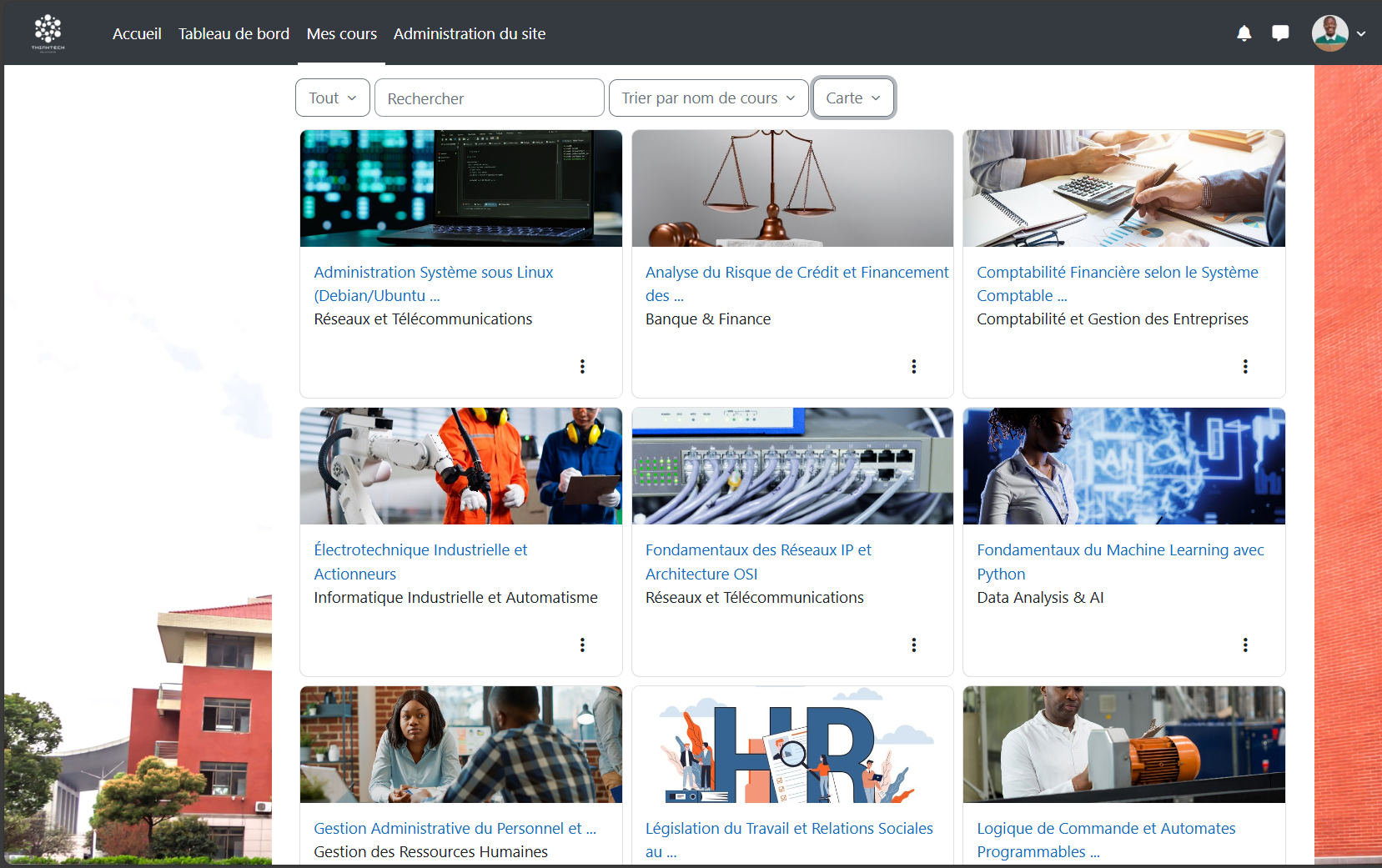The width and height of the screenshot is (1382, 868).
Task: Expand the Tout filter dropdown
Action: [332, 98]
